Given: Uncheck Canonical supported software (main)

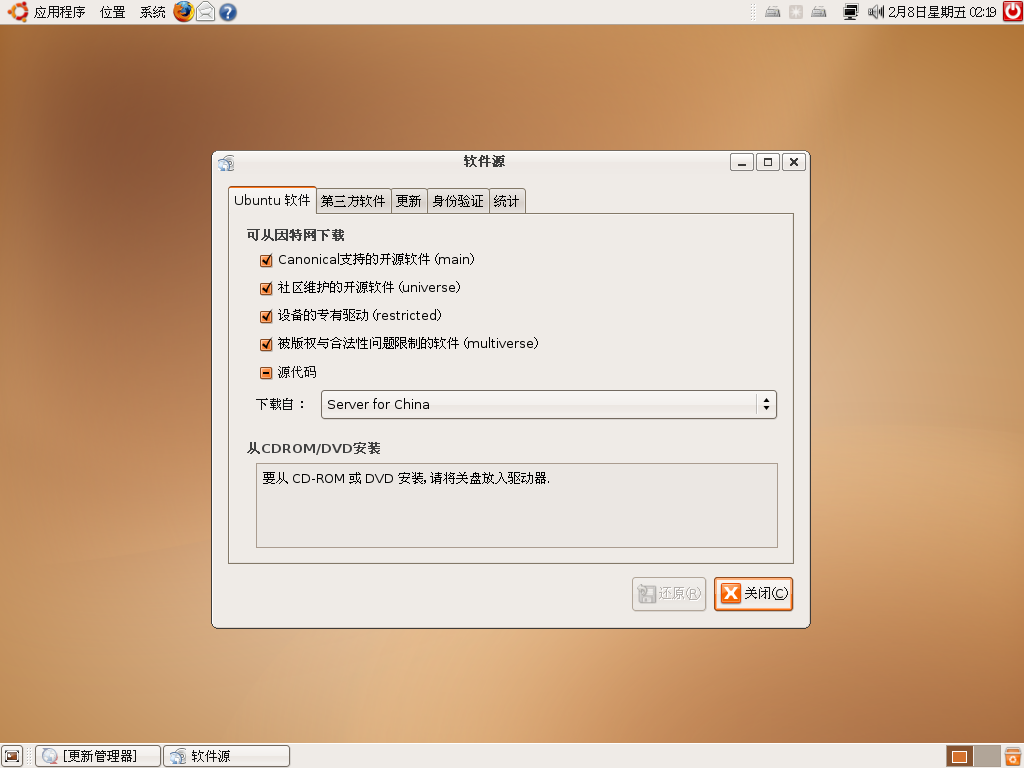Looking at the screenshot, I should 266,261.
